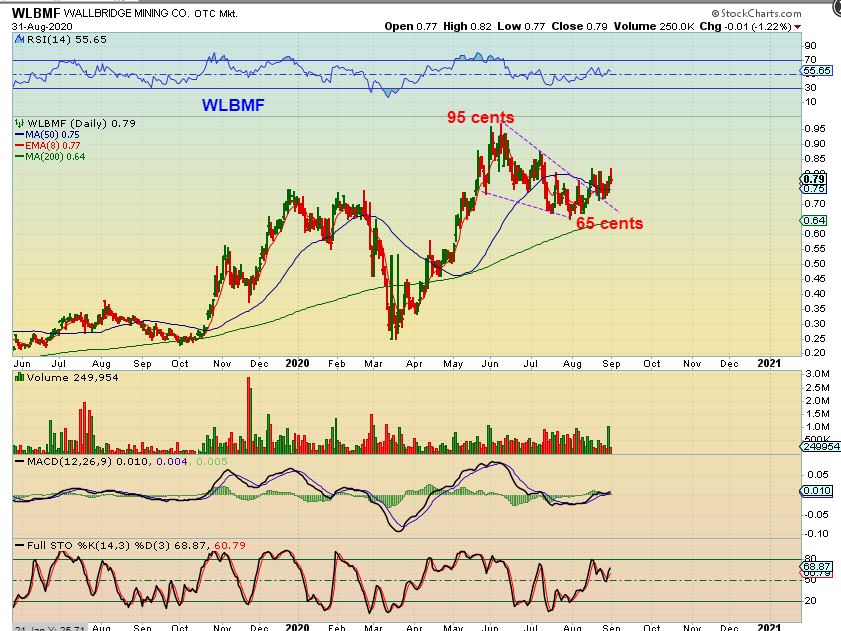Click the 0.64 MA(200) value tag on right axis

[x=814, y=221]
